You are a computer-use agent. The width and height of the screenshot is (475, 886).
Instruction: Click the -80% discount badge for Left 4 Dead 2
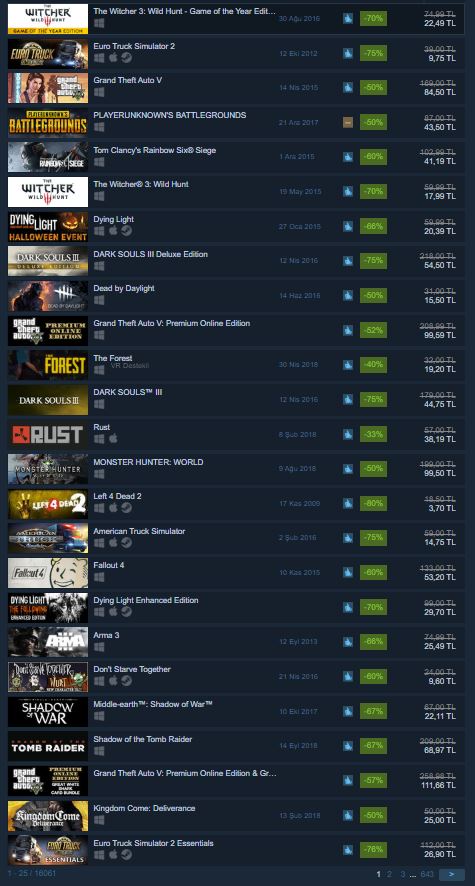click(373, 503)
